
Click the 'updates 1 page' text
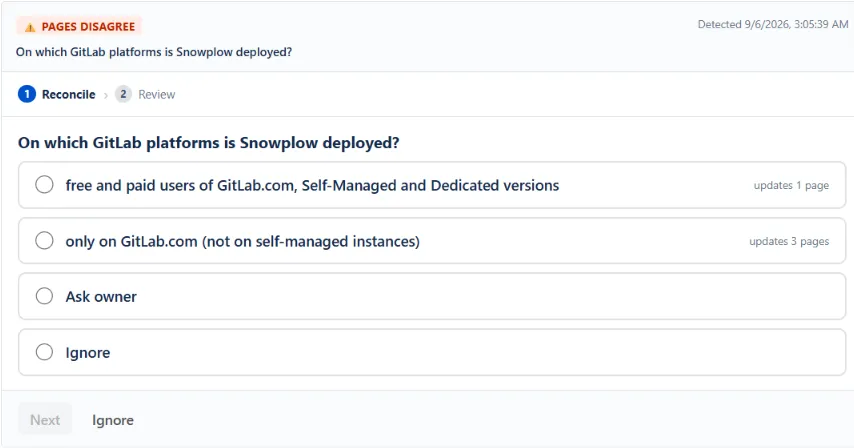pyautogui.click(x=791, y=186)
